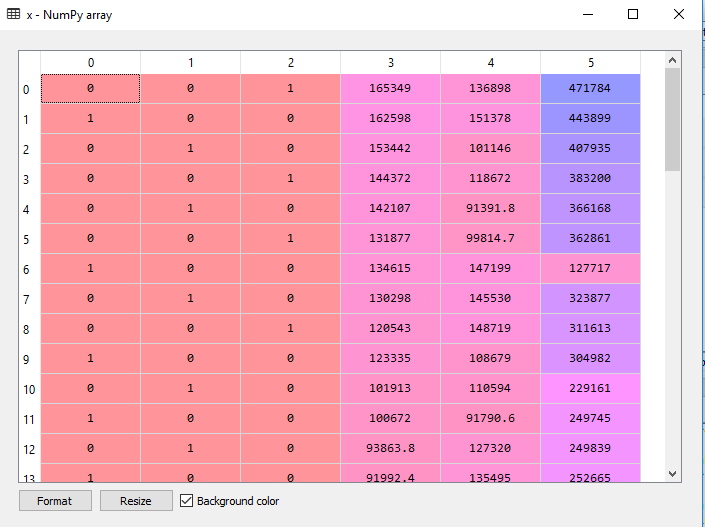This screenshot has width=705, height=527.
Task: Minimize the array viewer window
Action: click(587, 14)
